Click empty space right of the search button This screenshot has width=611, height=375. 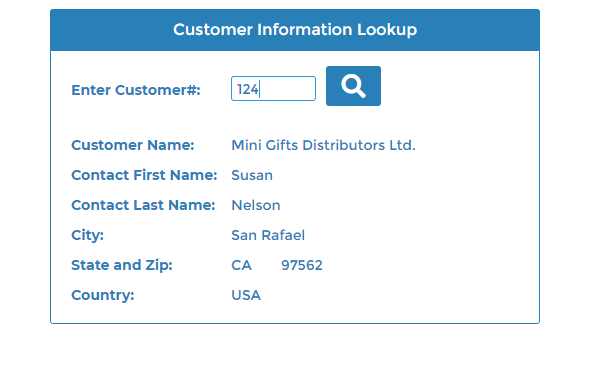pyautogui.click(x=460, y=86)
